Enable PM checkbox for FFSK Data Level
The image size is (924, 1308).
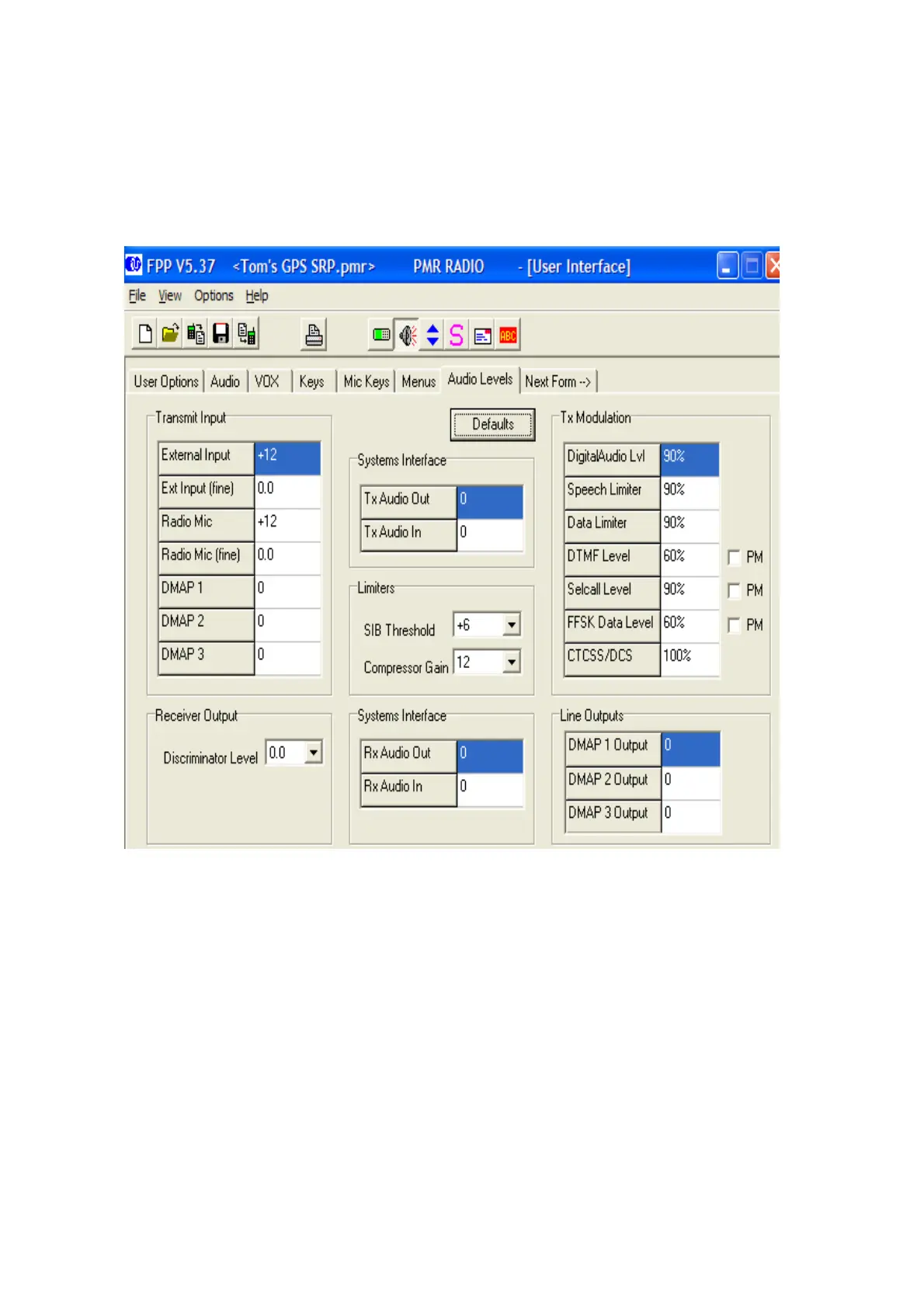(734, 625)
